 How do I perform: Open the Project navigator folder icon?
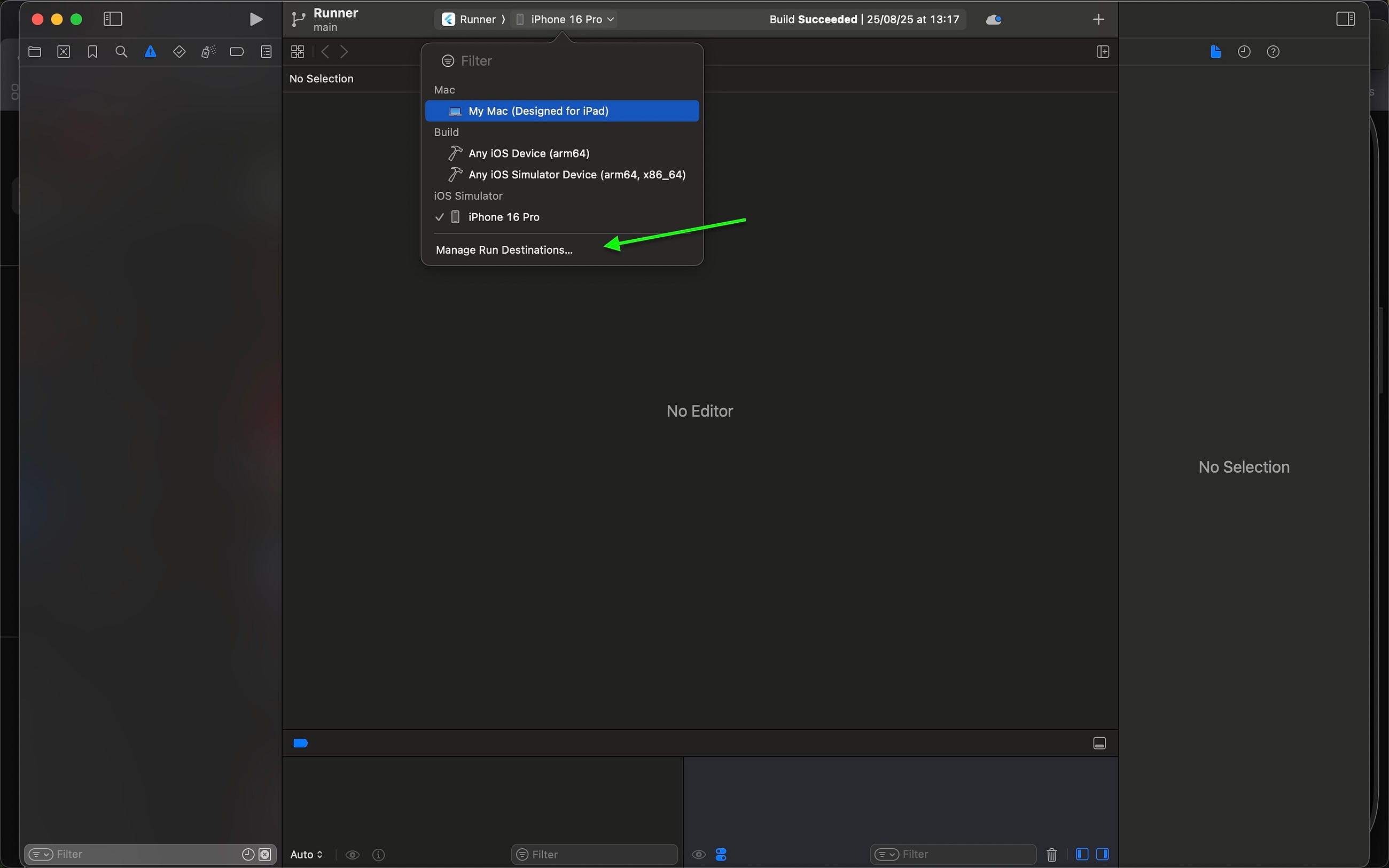pos(34,52)
